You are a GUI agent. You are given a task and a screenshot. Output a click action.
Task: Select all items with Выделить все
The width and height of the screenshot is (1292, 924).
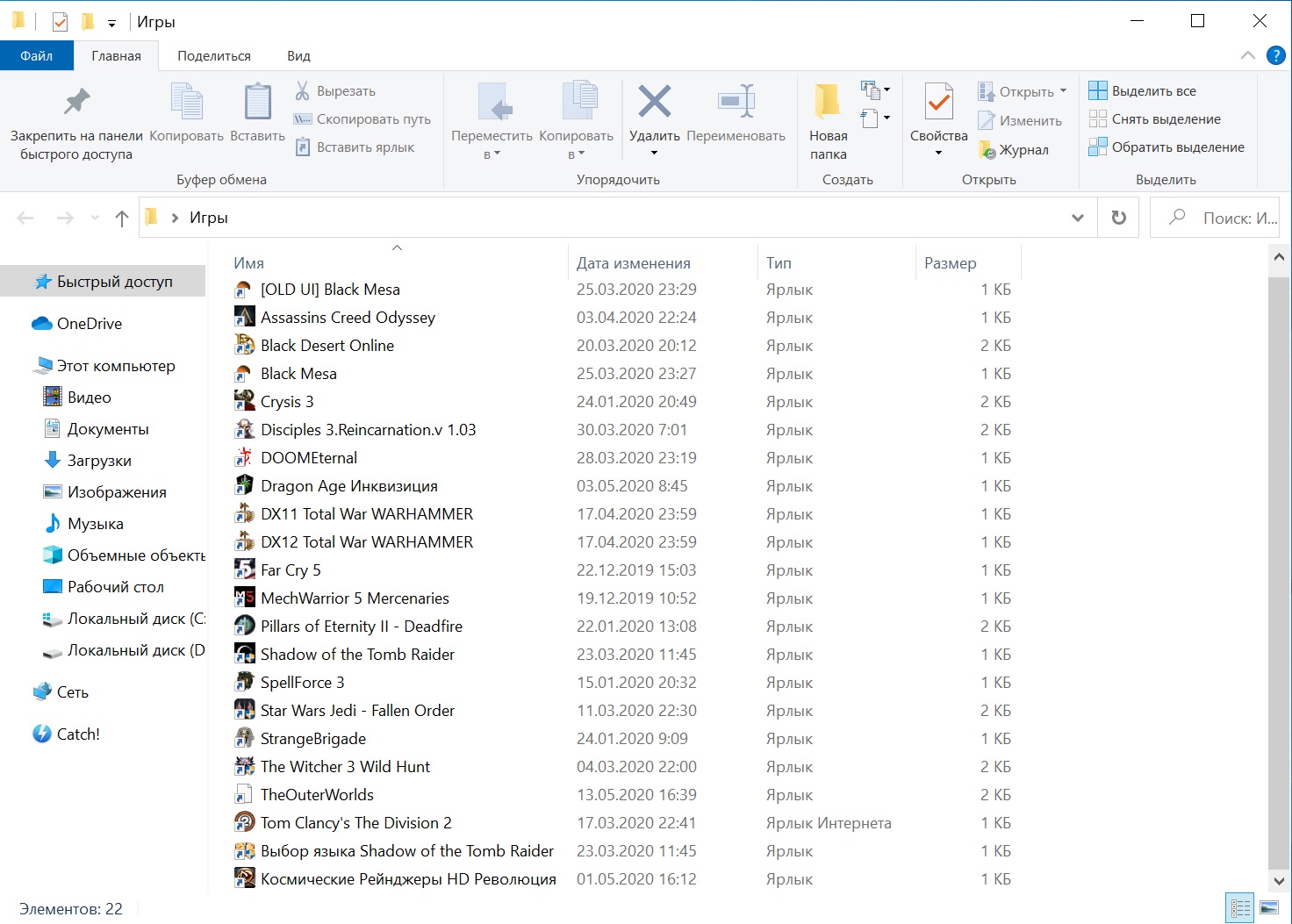coord(1142,91)
